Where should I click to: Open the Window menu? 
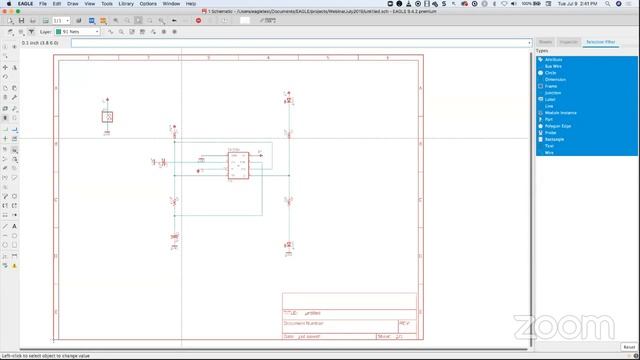pyautogui.click(x=171, y=4)
